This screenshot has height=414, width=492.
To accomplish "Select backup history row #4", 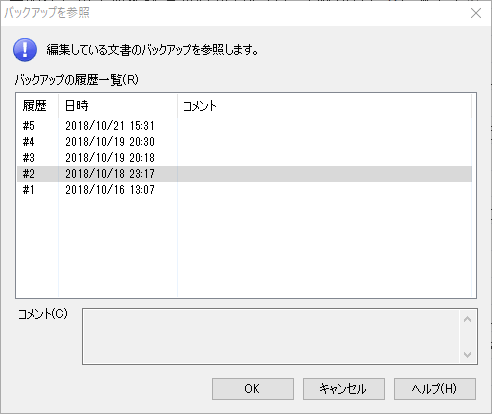I will (x=244, y=142).
